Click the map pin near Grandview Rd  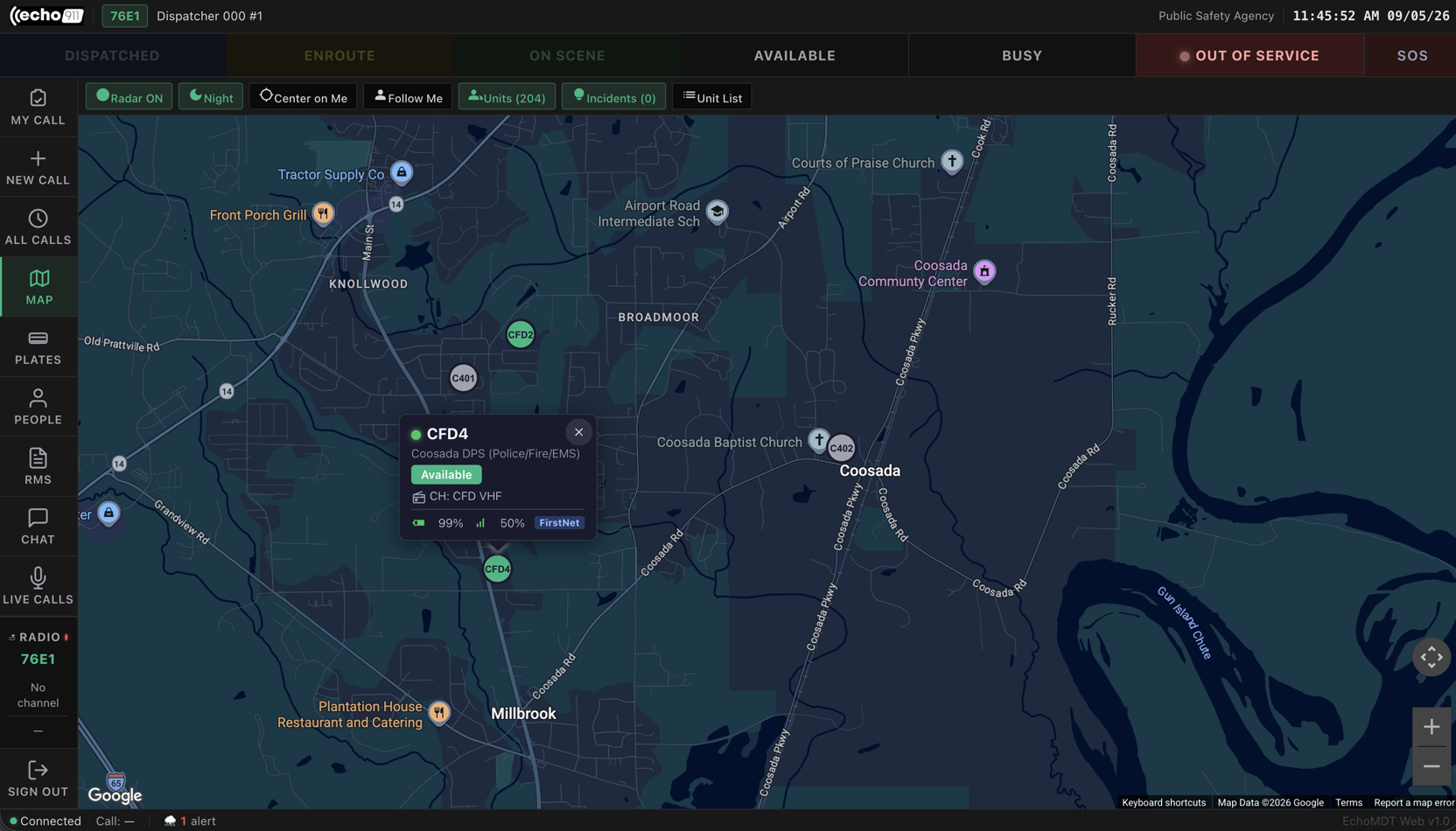point(108,513)
